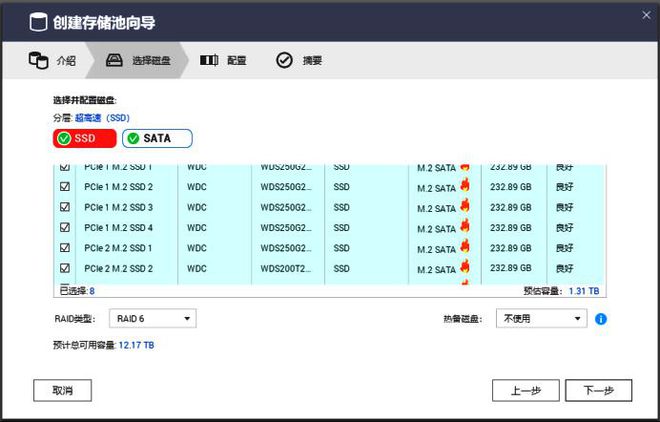Close the storage pool wizard dialog
The width and height of the screenshot is (660, 422).
(x=646, y=15)
